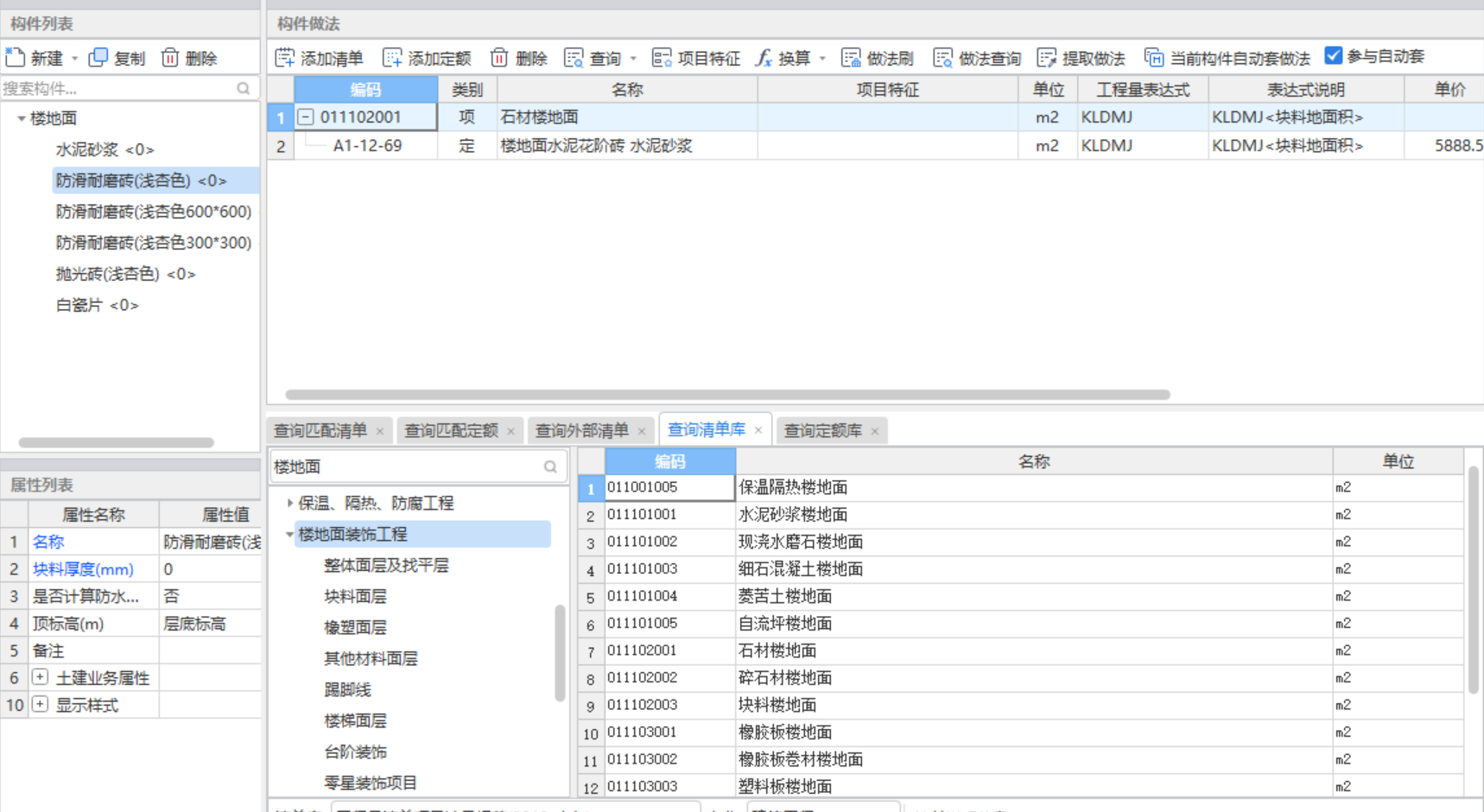The image size is (1484, 812).
Task: Click the magnifier icon in 楼地面 search box
Action: tap(550, 466)
